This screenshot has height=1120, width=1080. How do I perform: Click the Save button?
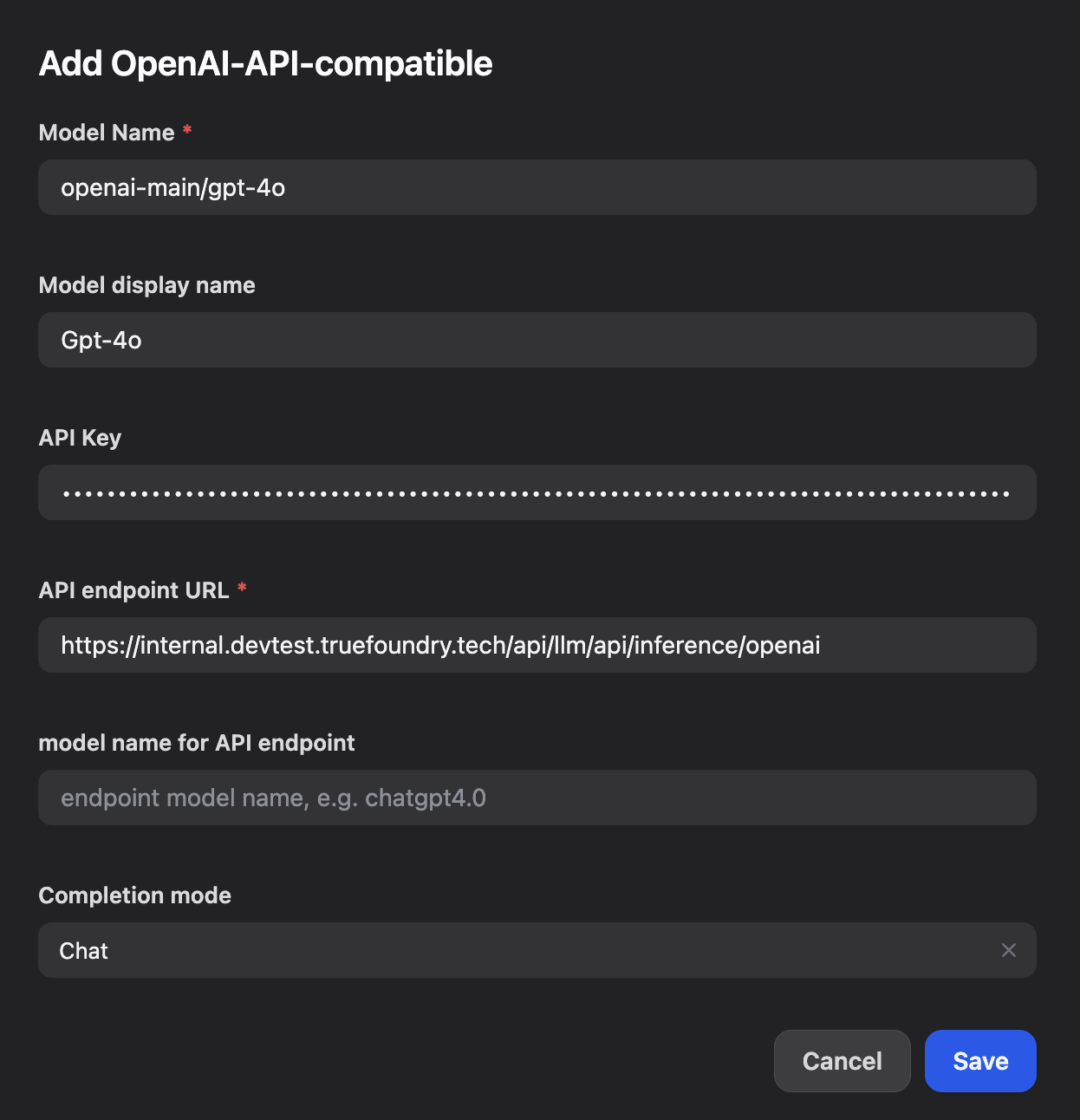coord(979,1061)
